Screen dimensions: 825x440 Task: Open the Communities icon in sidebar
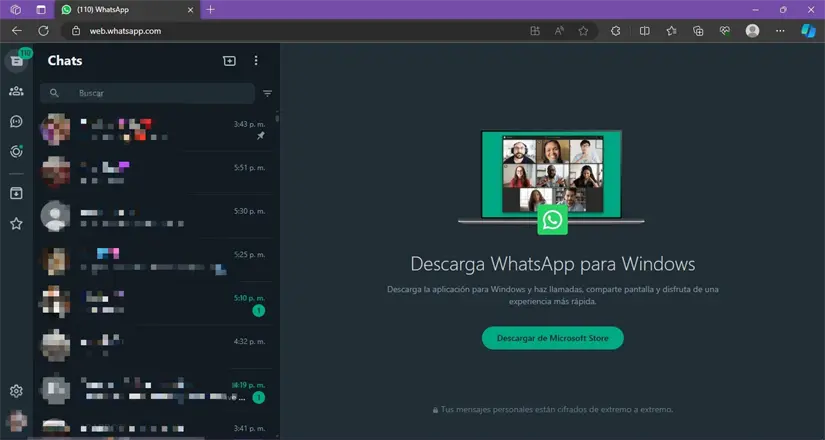coord(16,91)
